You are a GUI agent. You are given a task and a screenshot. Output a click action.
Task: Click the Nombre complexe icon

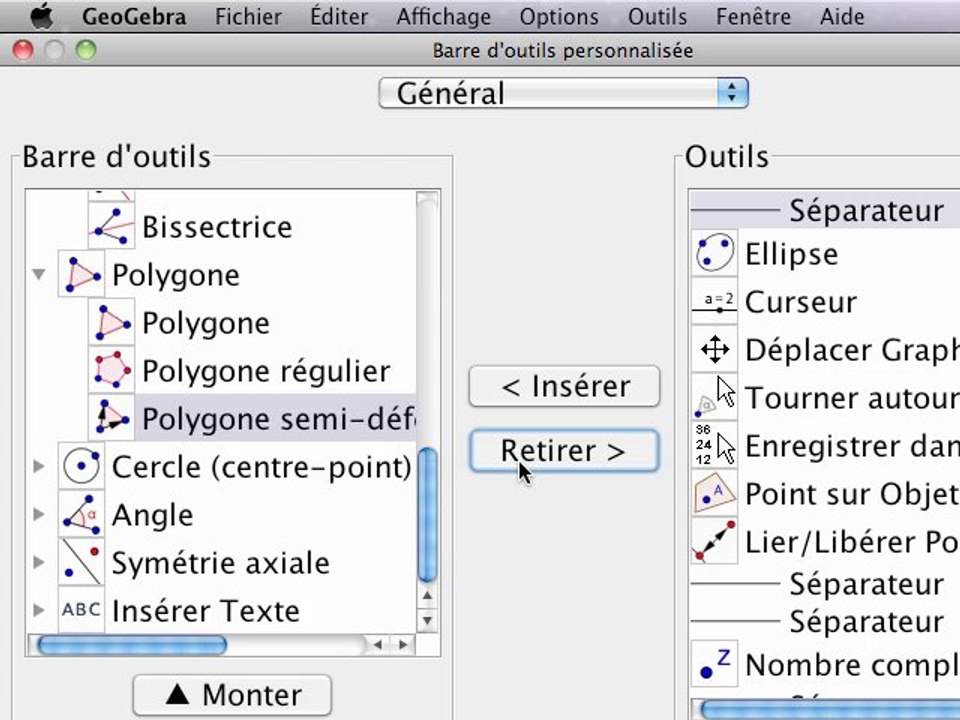coord(714,664)
